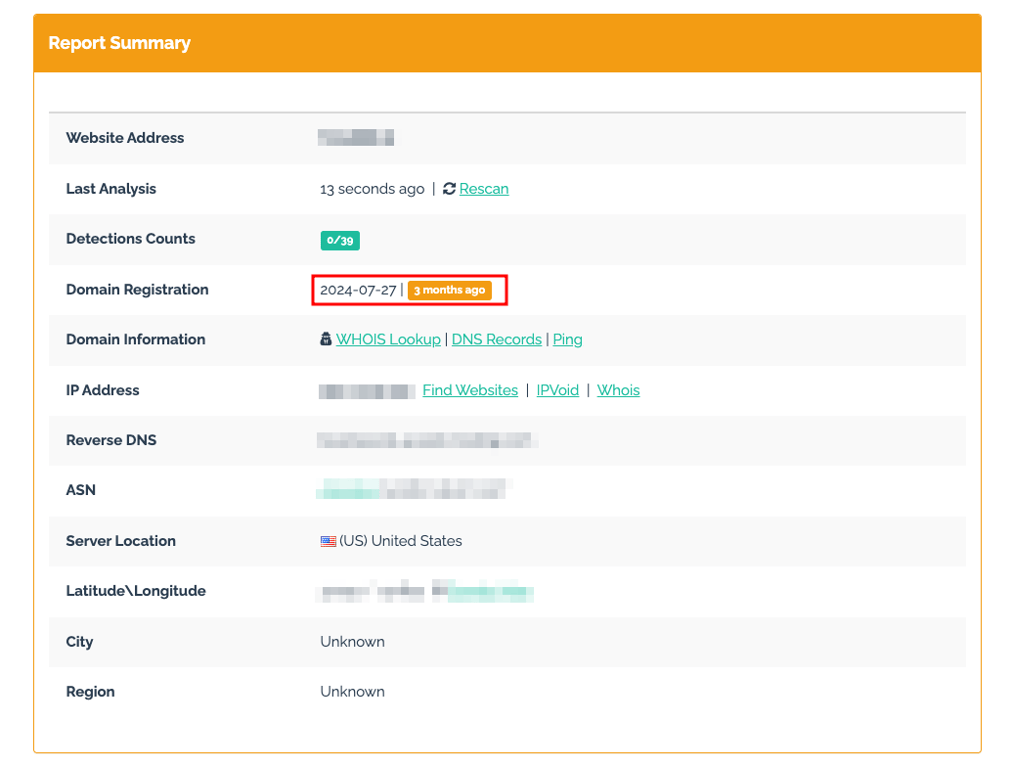Viewport: 1012px width, 768px height.
Task: Select the Reverse DNS value text
Action: click(x=427, y=440)
